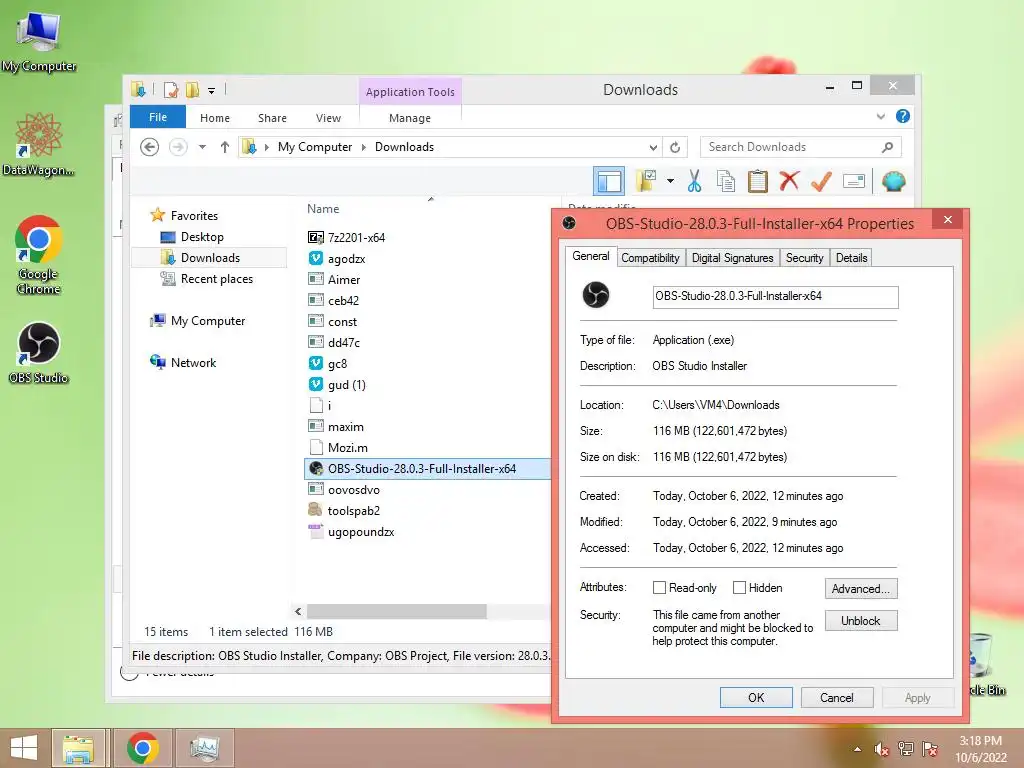Select Desktop in Favorites

(x=202, y=237)
